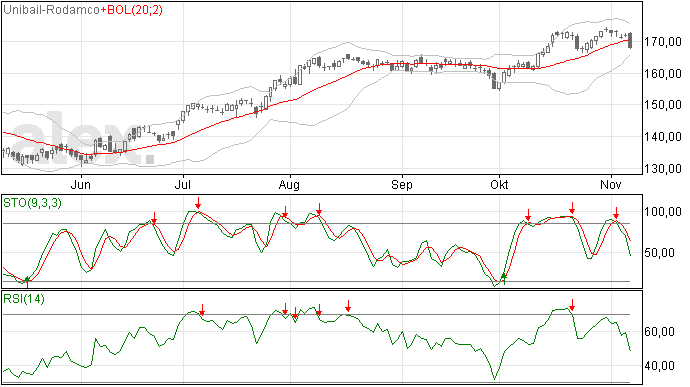Select the Jul month label
The height and width of the screenshot is (387, 690).
(182, 184)
